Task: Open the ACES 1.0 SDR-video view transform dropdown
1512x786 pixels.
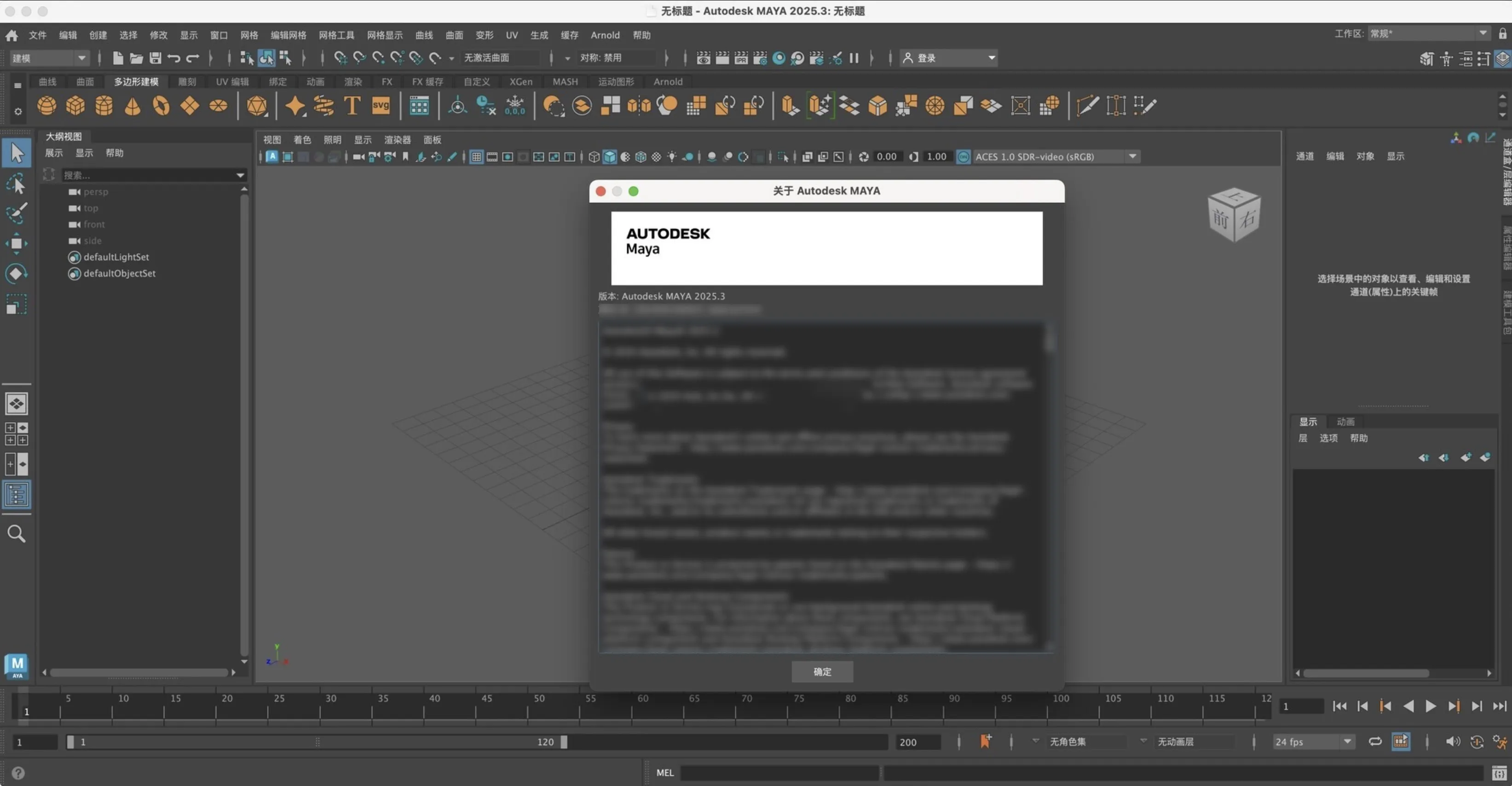Action: click(1056, 157)
